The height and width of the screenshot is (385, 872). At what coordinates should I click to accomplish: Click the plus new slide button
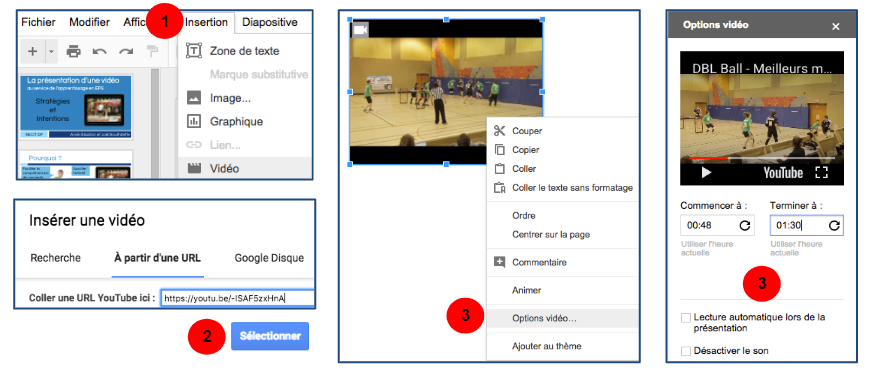click(33, 52)
